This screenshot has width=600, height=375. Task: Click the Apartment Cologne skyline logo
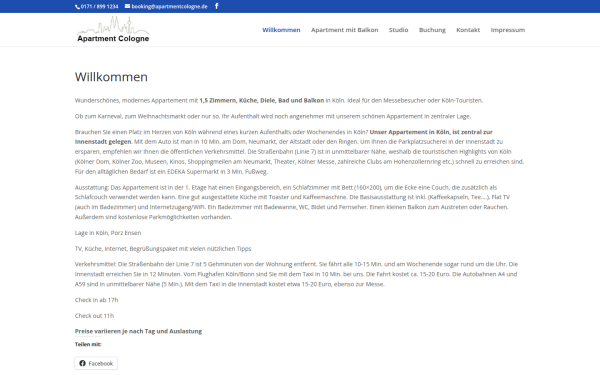coord(113,29)
